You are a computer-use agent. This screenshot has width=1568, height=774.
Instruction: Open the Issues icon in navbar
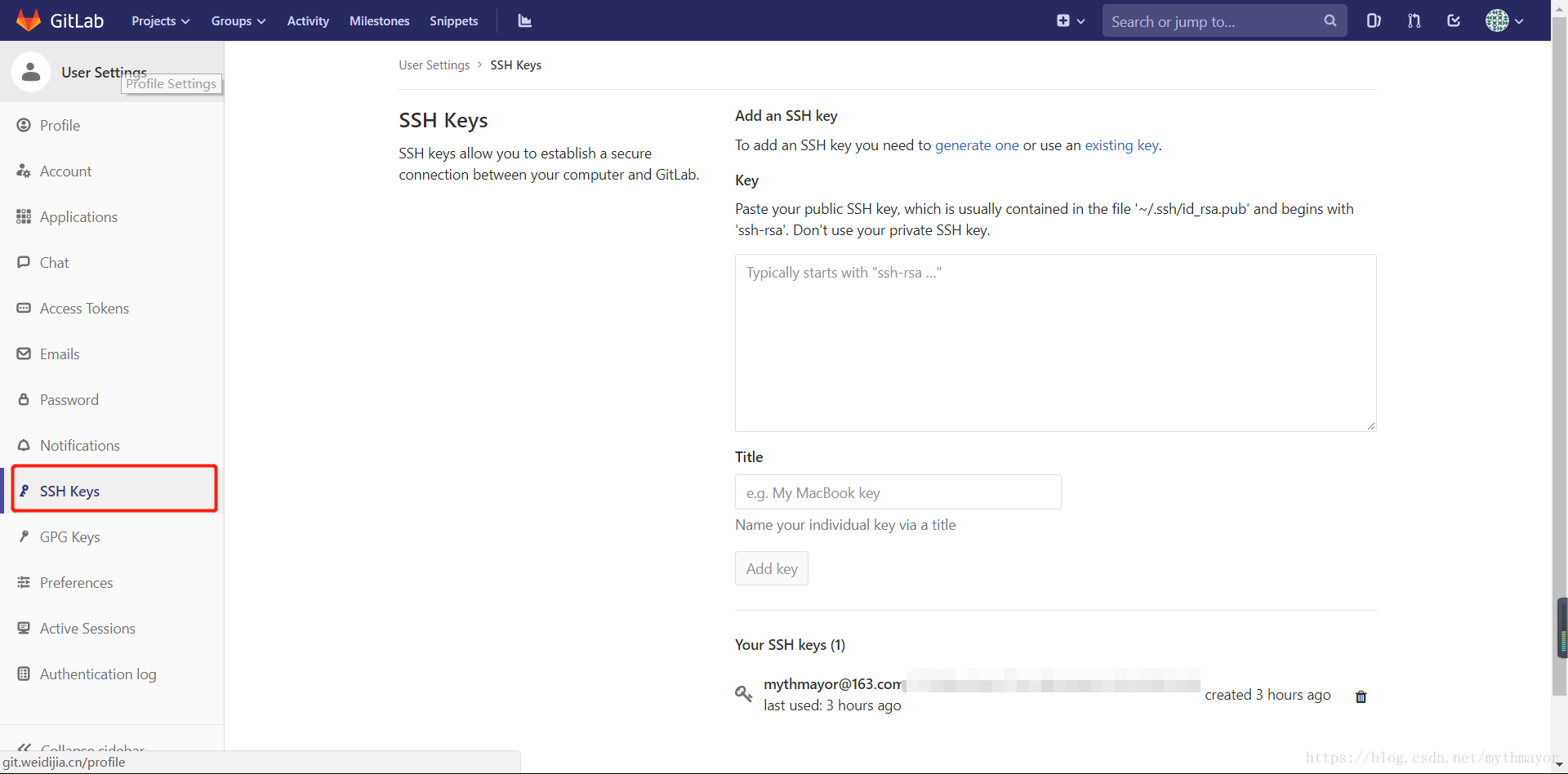pyautogui.click(x=1374, y=20)
